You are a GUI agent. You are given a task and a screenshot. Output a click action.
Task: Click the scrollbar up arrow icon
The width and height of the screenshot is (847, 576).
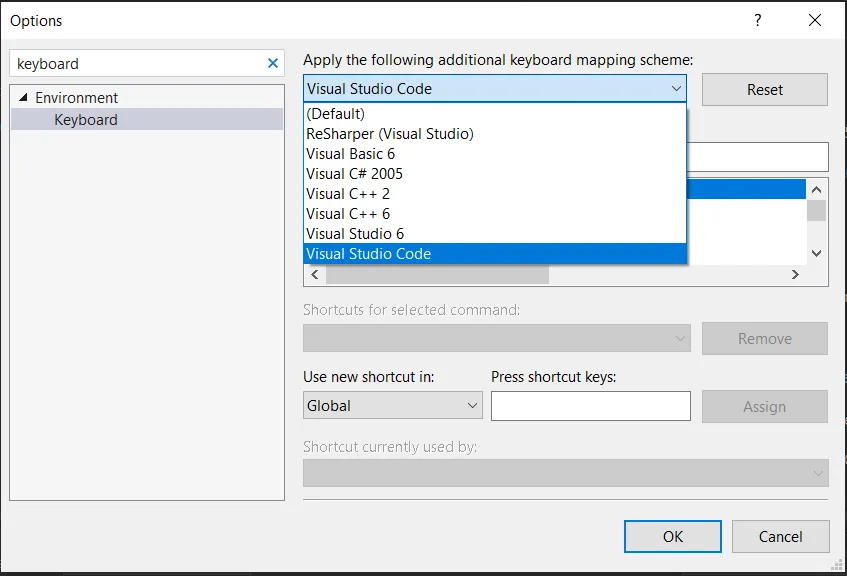[x=818, y=188]
